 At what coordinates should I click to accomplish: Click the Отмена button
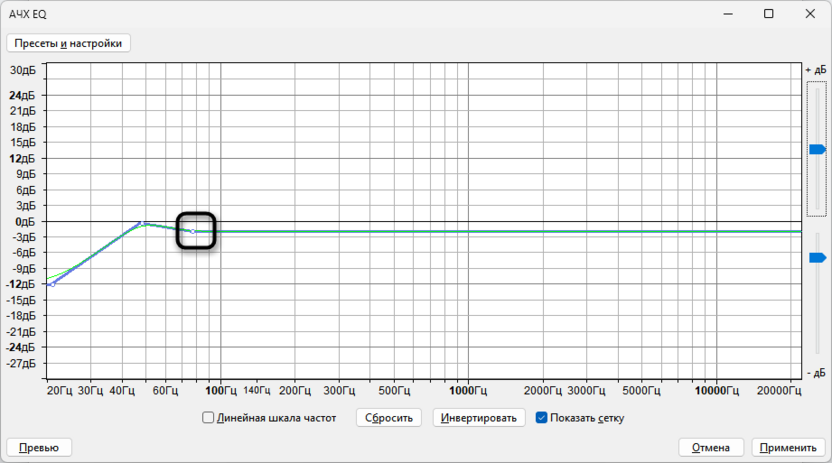[x=710, y=448]
